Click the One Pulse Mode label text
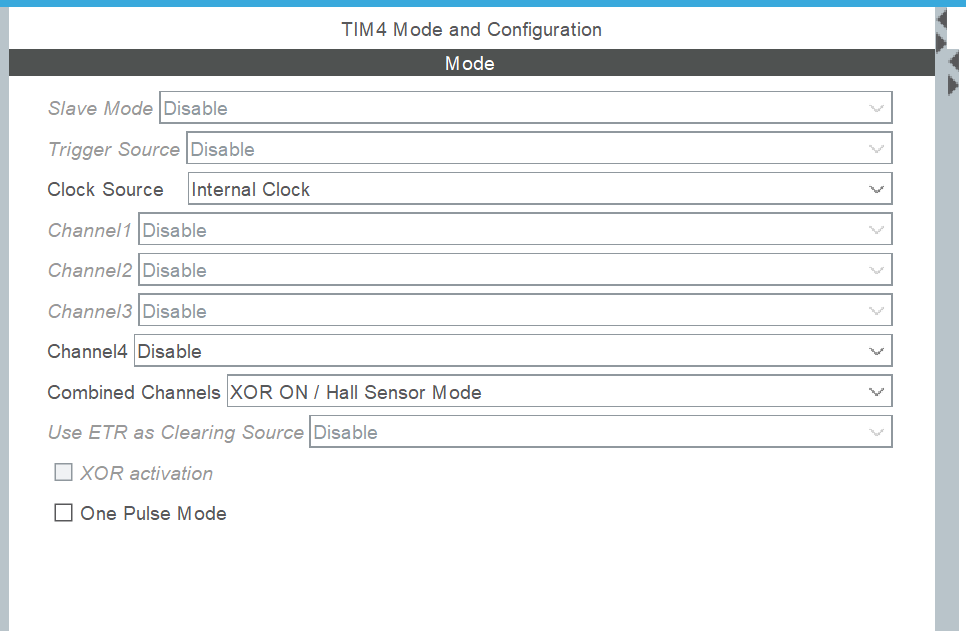966x631 pixels. [153, 513]
